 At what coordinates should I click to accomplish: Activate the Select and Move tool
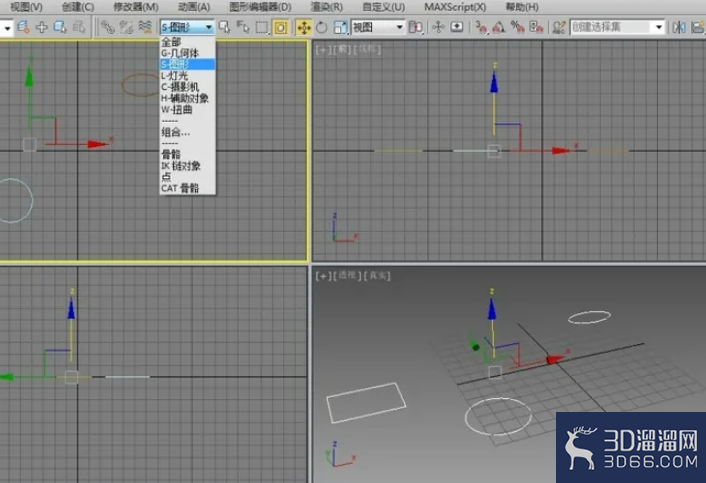(304, 27)
